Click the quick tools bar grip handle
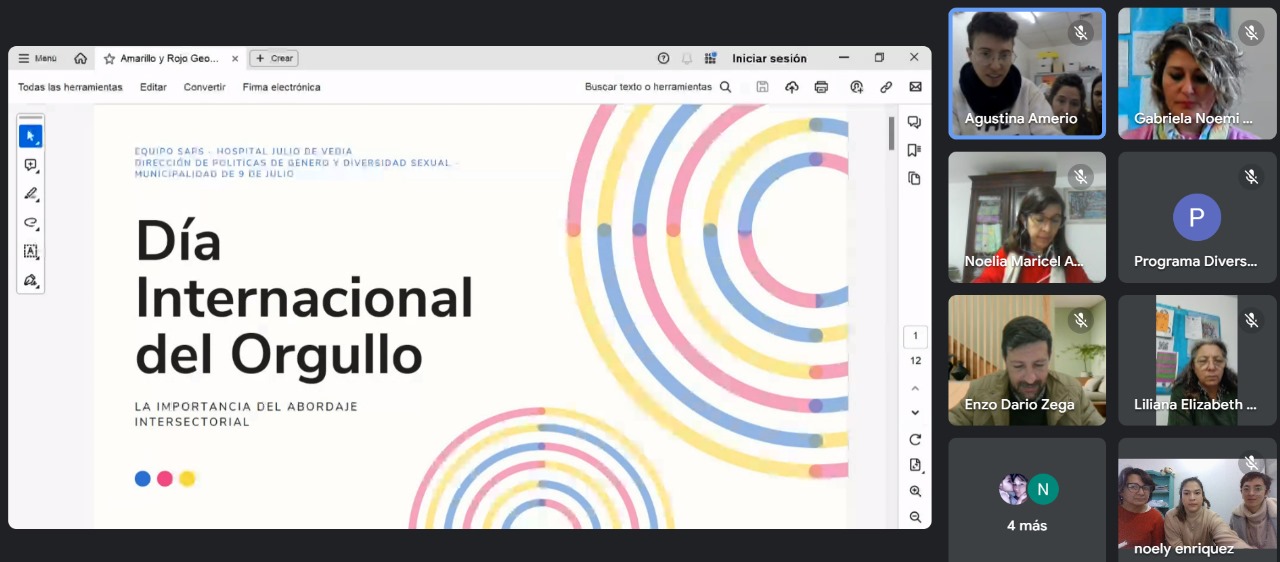The width and height of the screenshot is (1280, 562). (30, 118)
